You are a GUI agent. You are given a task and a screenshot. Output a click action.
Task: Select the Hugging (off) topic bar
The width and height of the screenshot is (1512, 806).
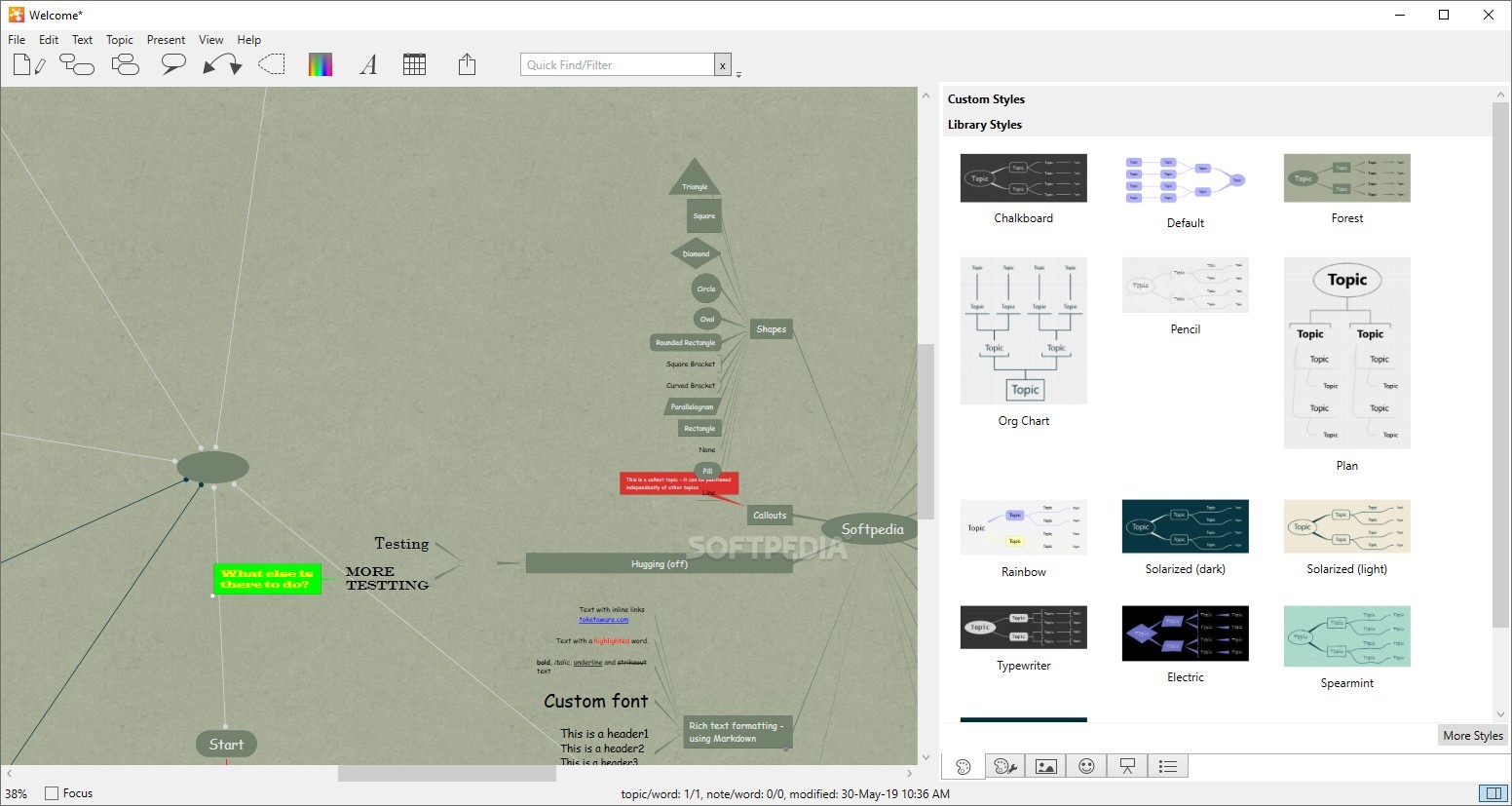pos(660,563)
